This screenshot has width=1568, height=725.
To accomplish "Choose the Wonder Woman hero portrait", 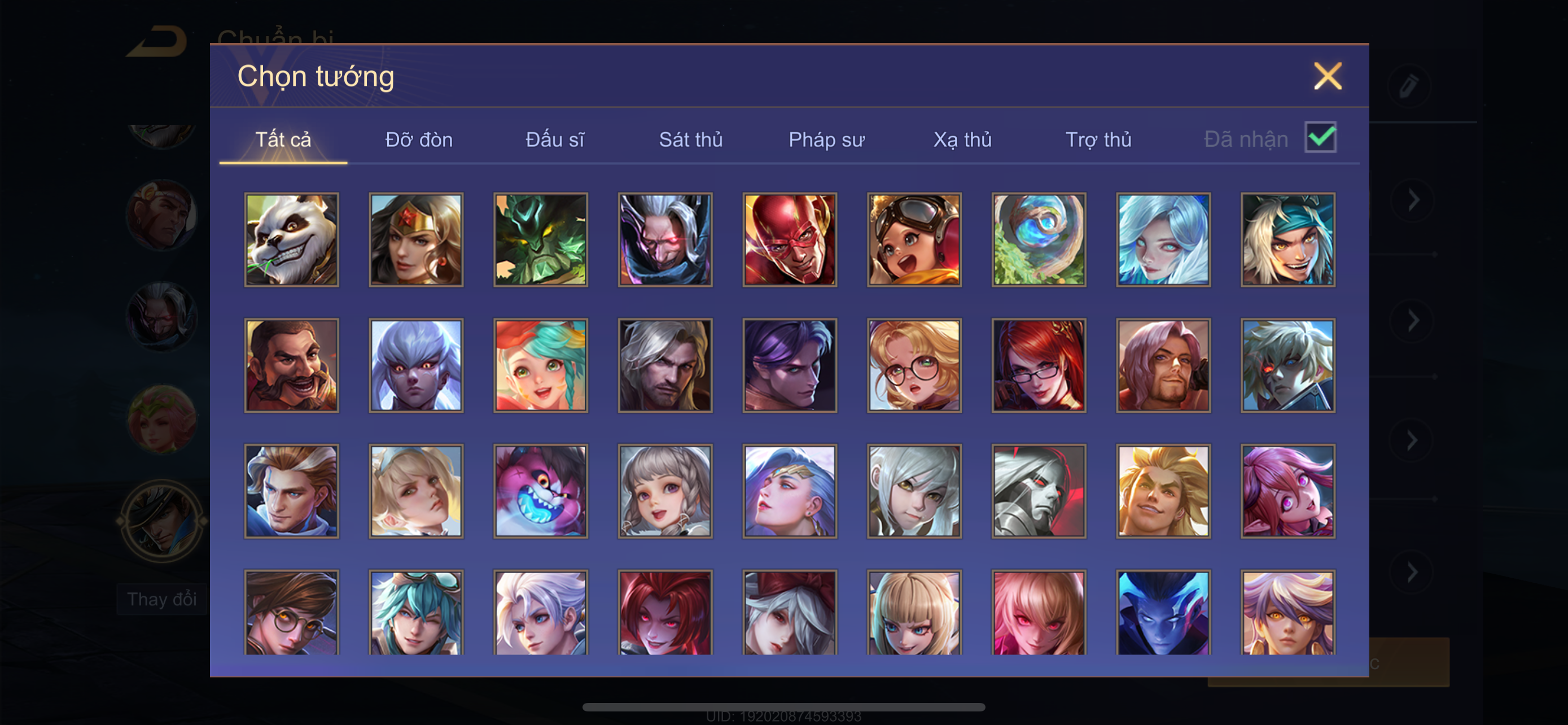I will [x=417, y=240].
